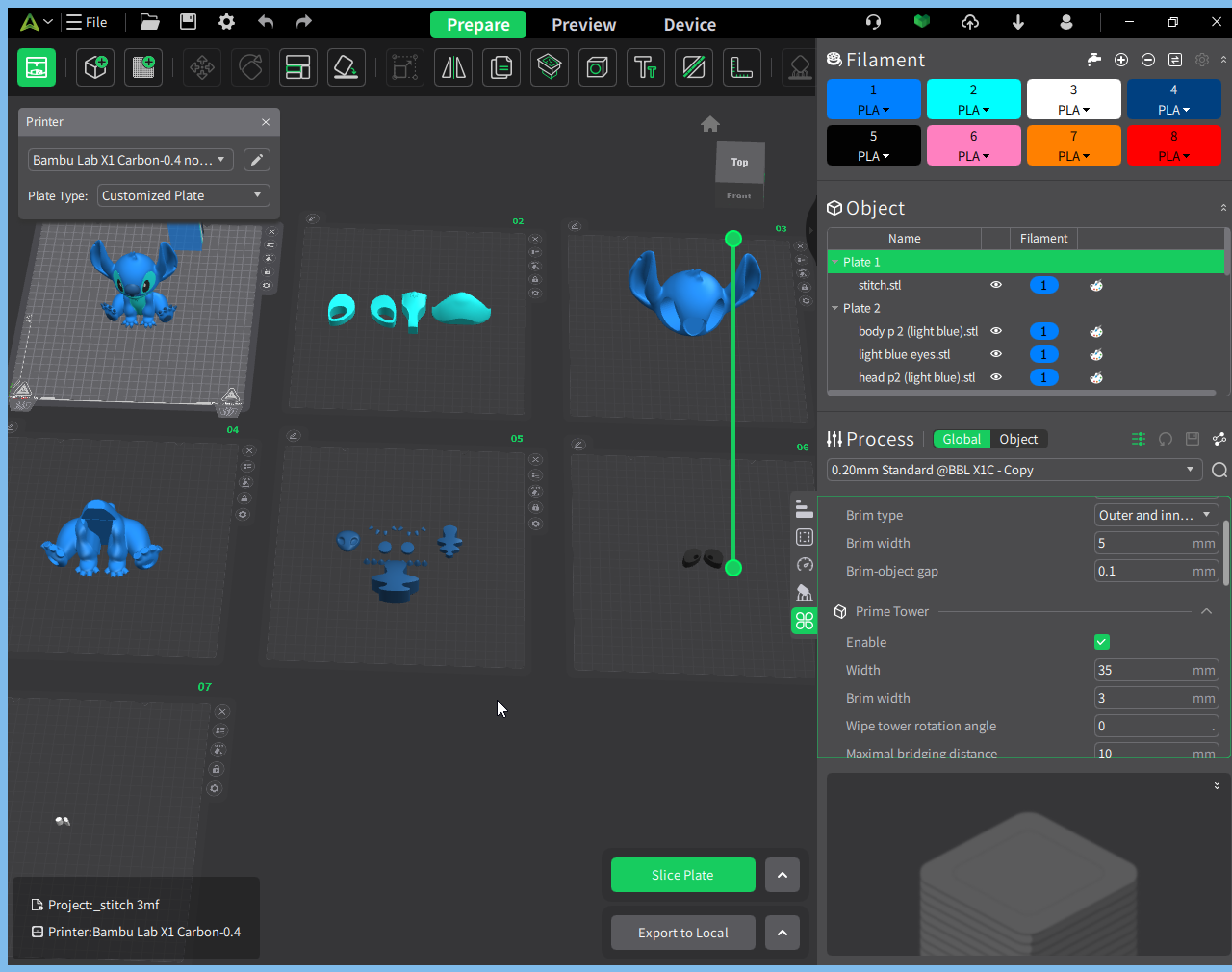The width and height of the screenshot is (1232, 972).
Task: Open the Speed settings side tab icon
Action: pos(805,565)
